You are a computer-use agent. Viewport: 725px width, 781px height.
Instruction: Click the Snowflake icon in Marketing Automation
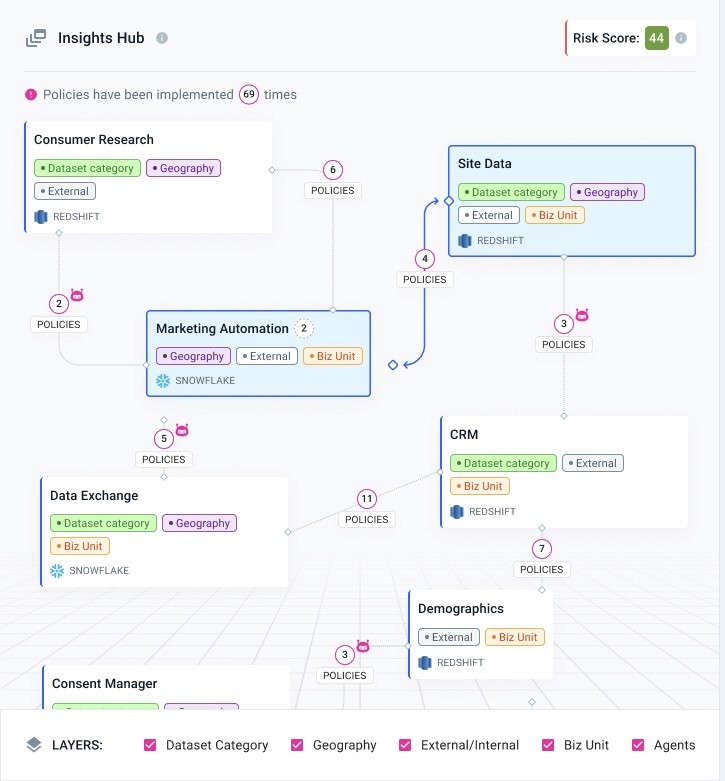coord(163,381)
